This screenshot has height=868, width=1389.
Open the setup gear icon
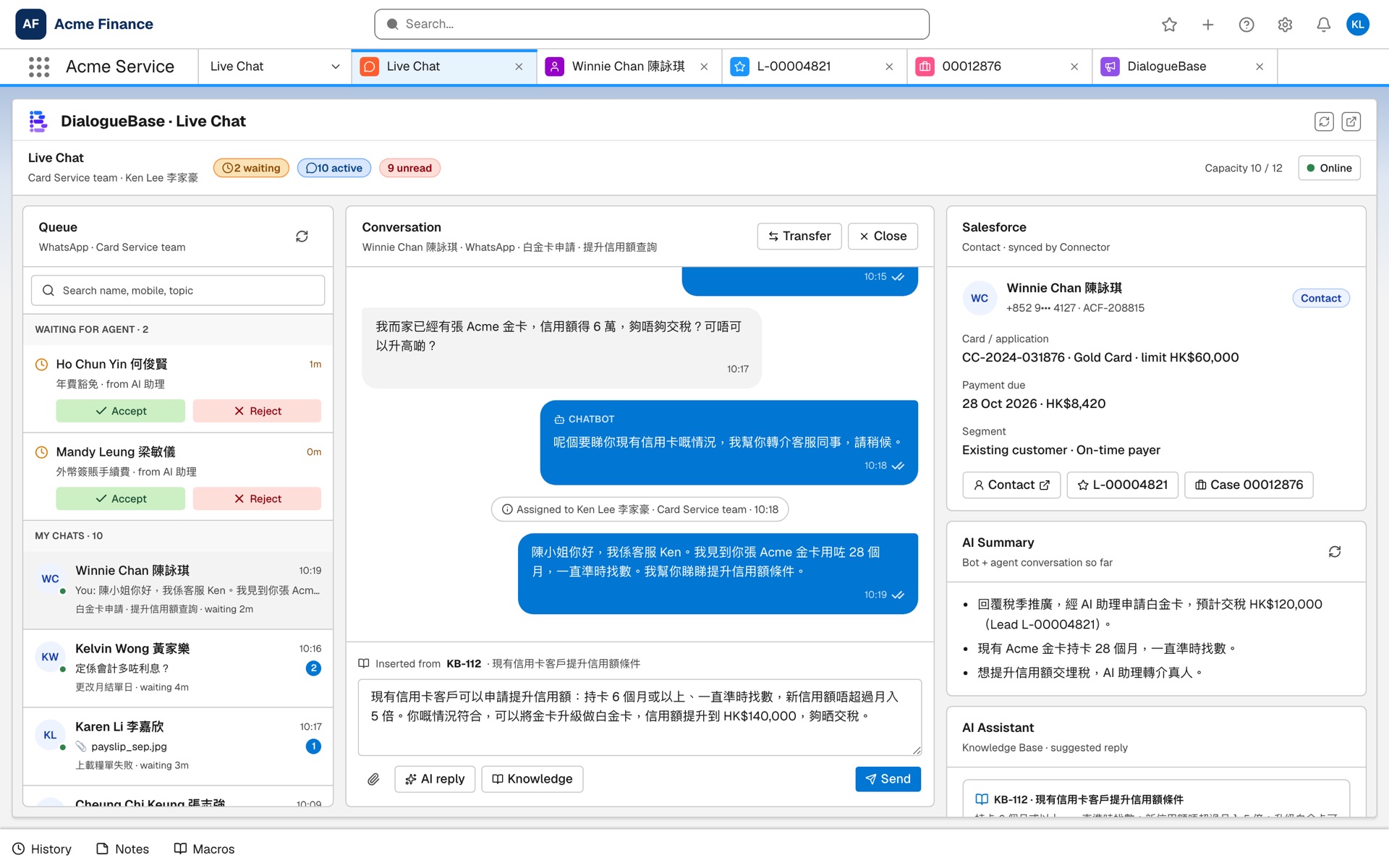click(1285, 25)
